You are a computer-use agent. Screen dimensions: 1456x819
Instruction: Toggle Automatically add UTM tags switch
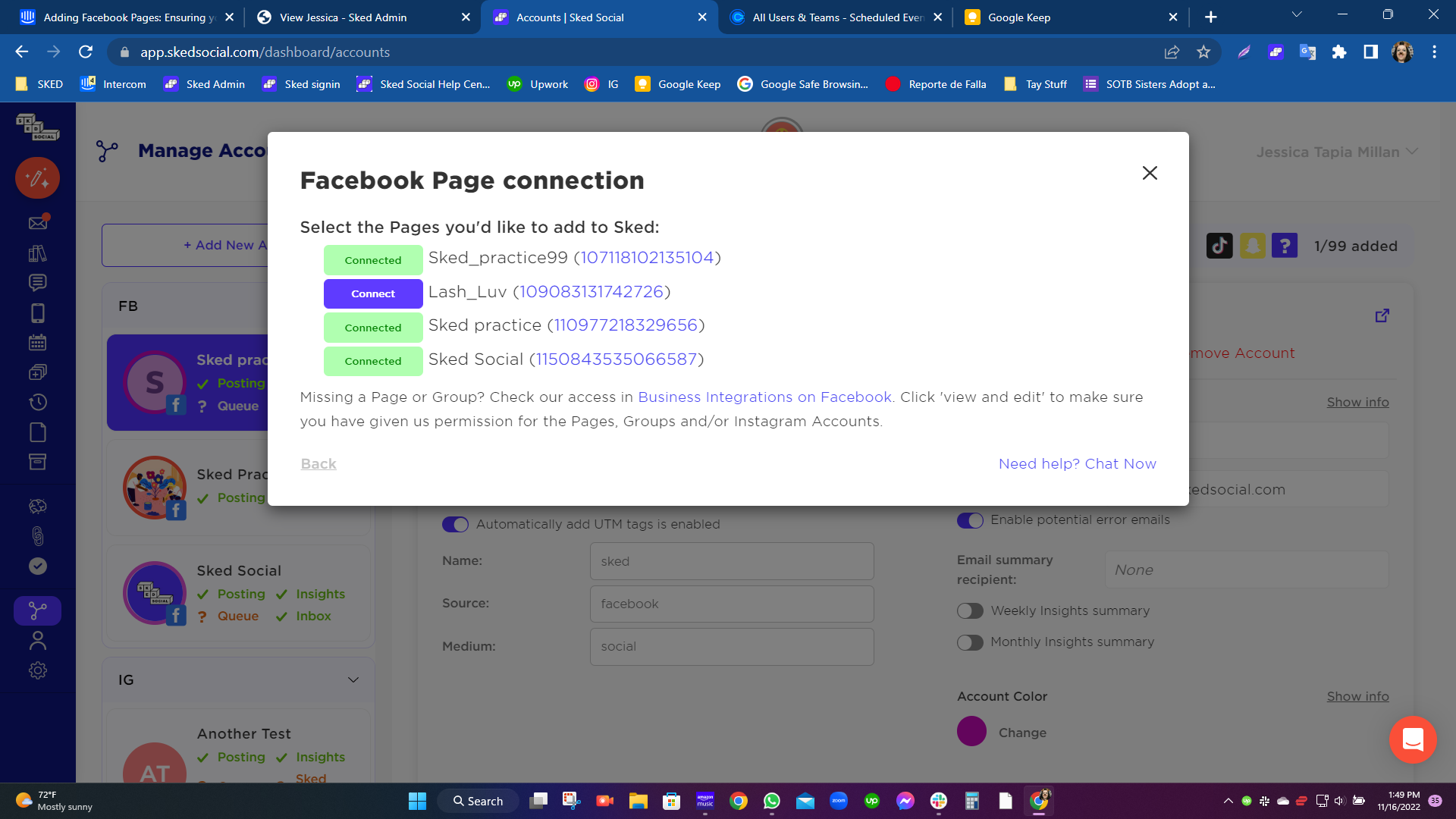pos(455,524)
